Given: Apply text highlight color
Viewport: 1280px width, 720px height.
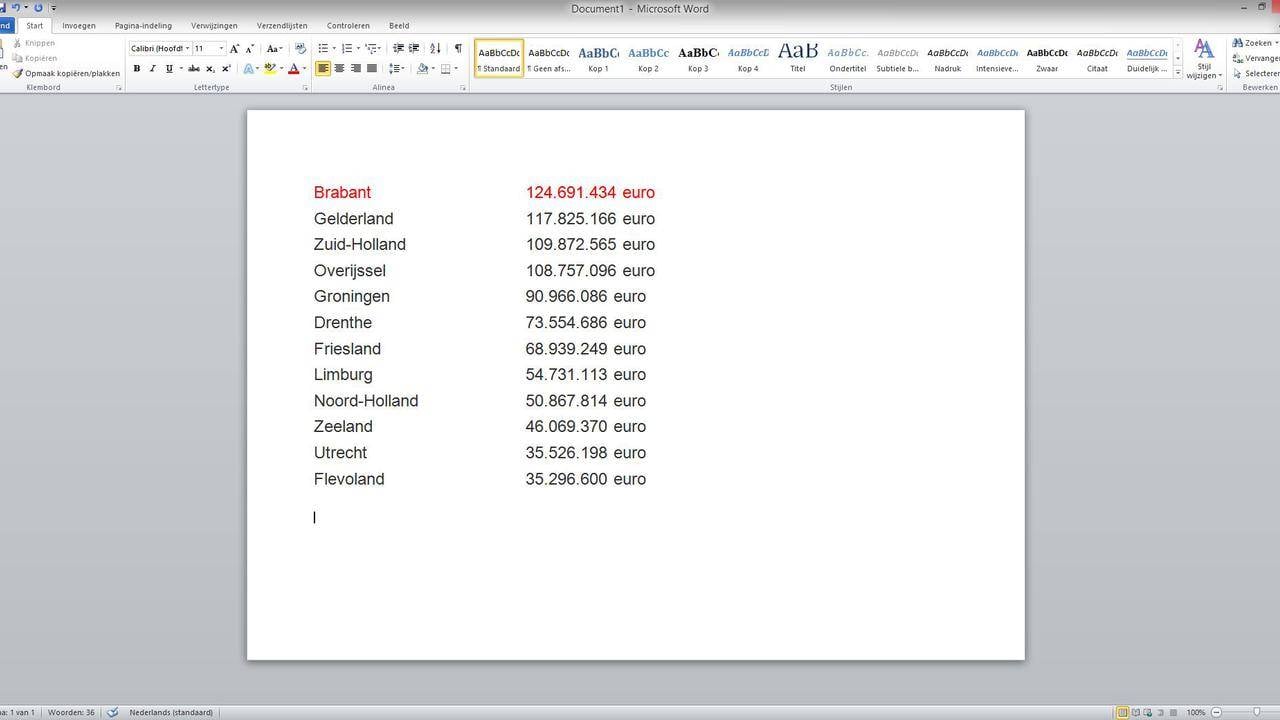Looking at the screenshot, I should [270, 69].
